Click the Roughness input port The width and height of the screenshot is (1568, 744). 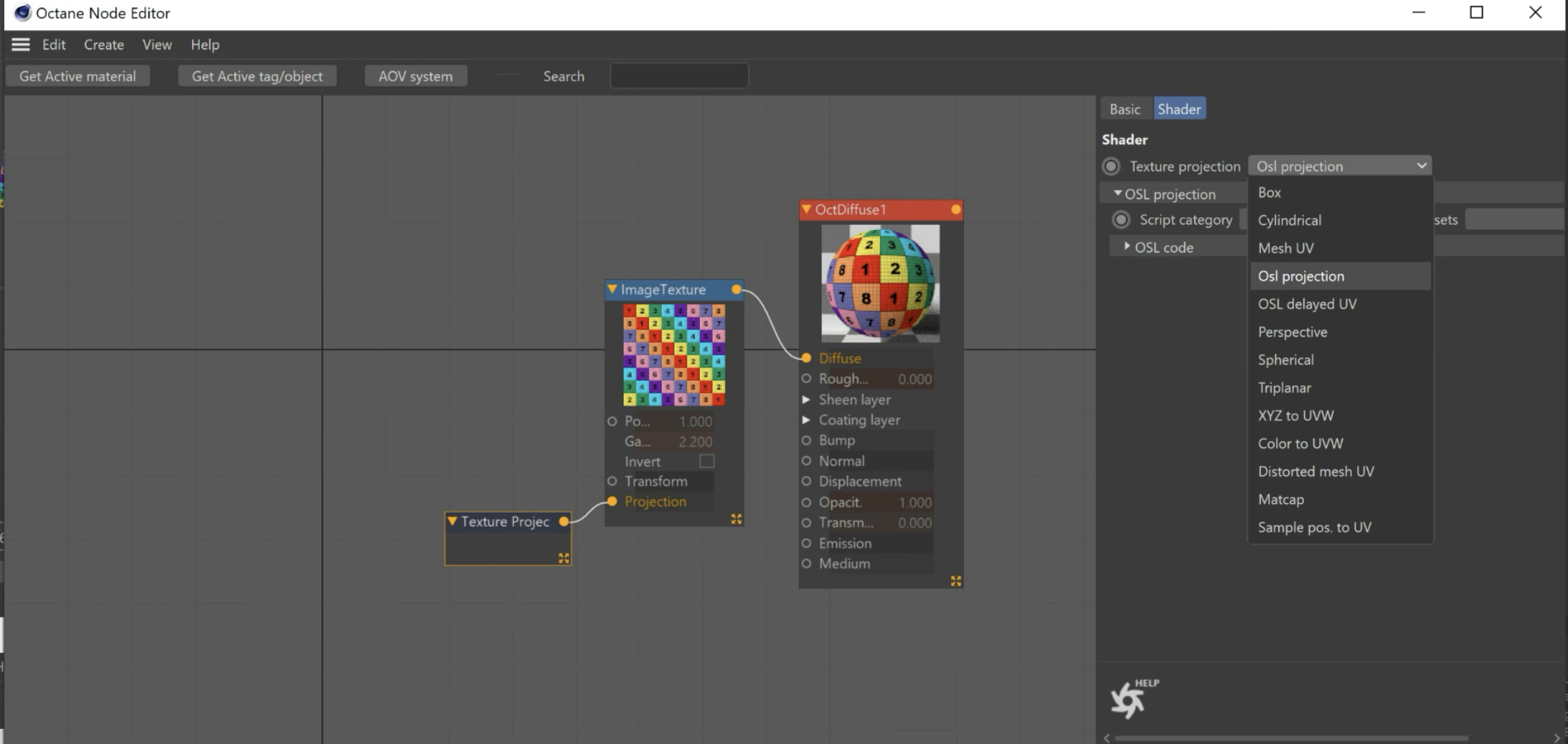[x=806, y=379]
